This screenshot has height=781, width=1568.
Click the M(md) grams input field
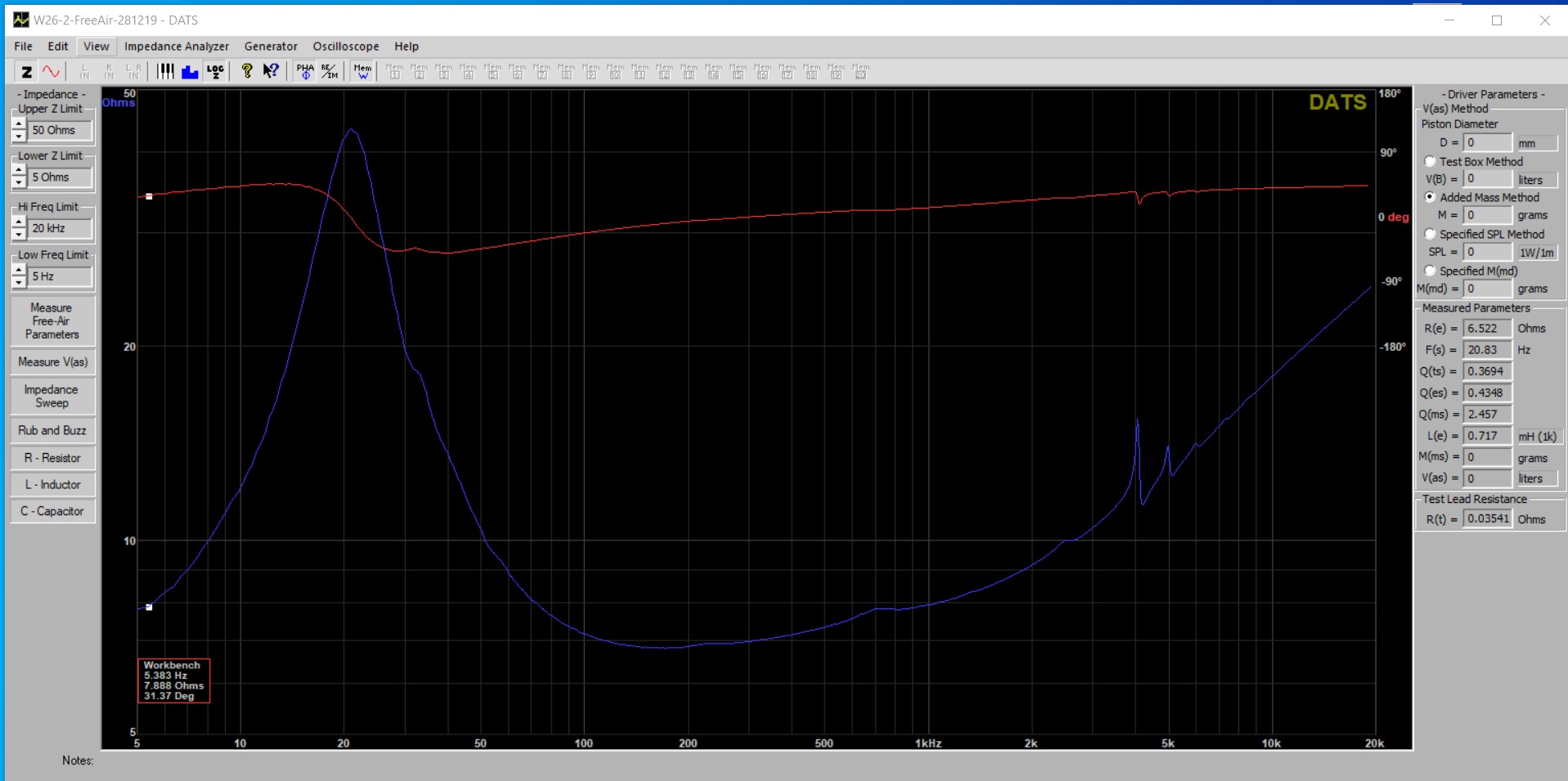(x=1487, y=289)
